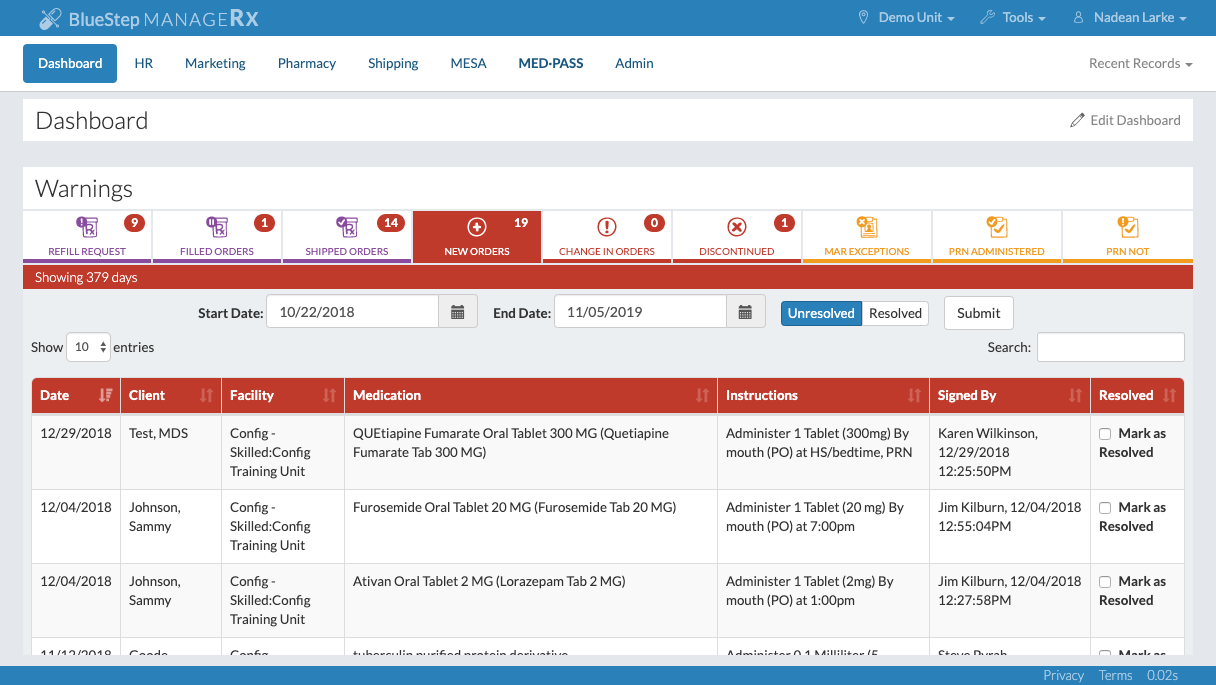1216x685 pixels.
Task: Open the Show entries count selector
Action: (88, 347)
